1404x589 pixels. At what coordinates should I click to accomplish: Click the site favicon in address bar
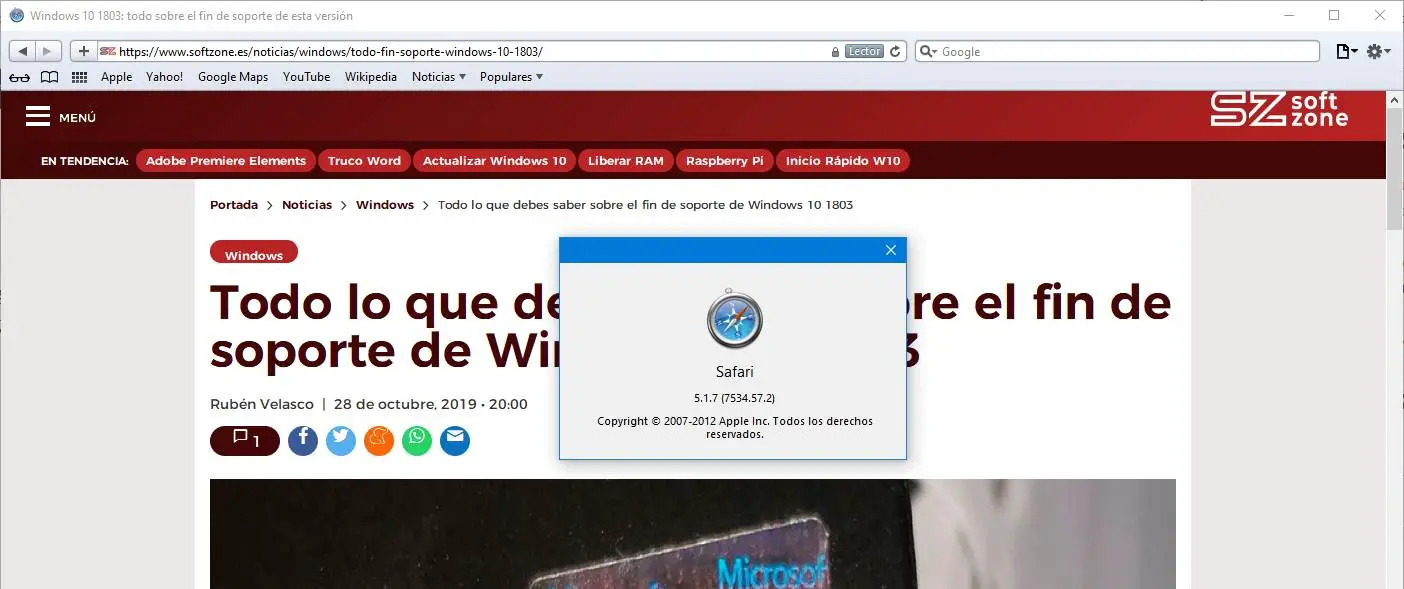pyautogui.click(x=108, y=51)
